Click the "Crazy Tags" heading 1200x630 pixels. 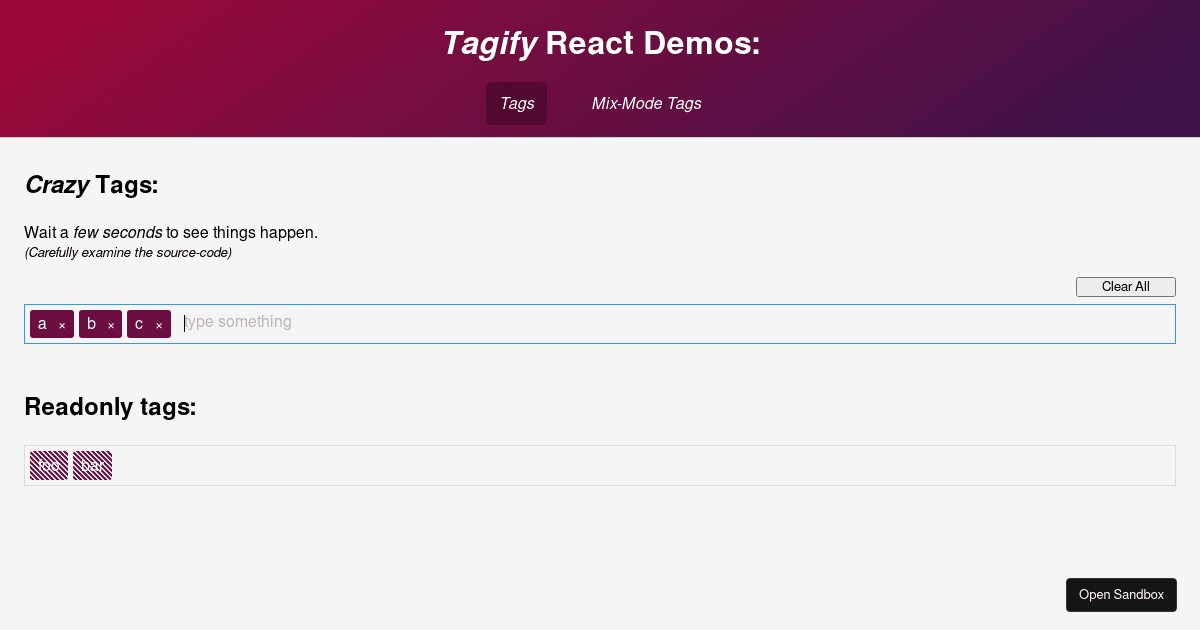90,185
